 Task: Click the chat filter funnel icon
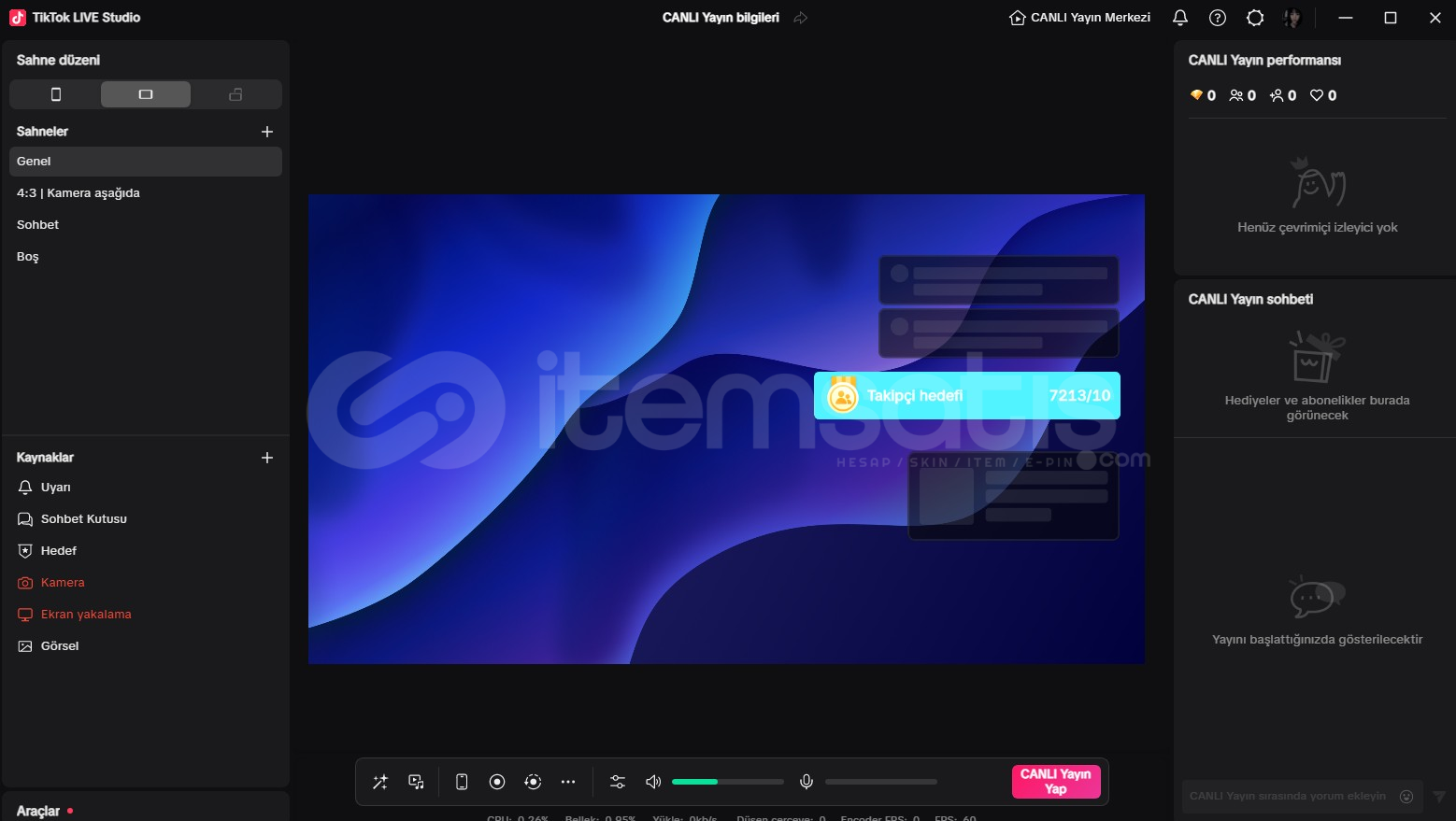point(1439,797)
